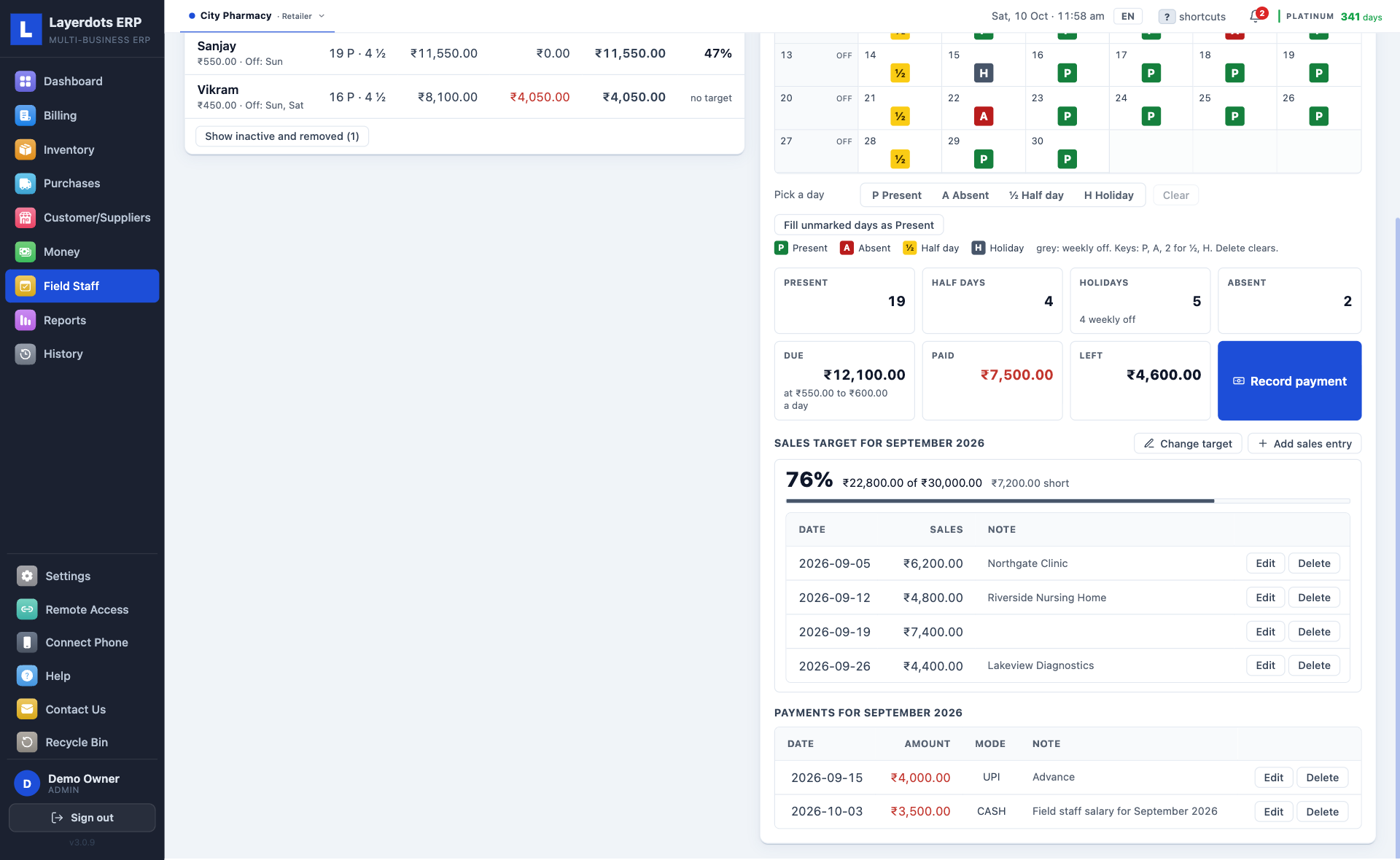The height and width of the screenshot is (860, 1400).
Task: Open the Help question icon
Action: click(x=27, y=676)
